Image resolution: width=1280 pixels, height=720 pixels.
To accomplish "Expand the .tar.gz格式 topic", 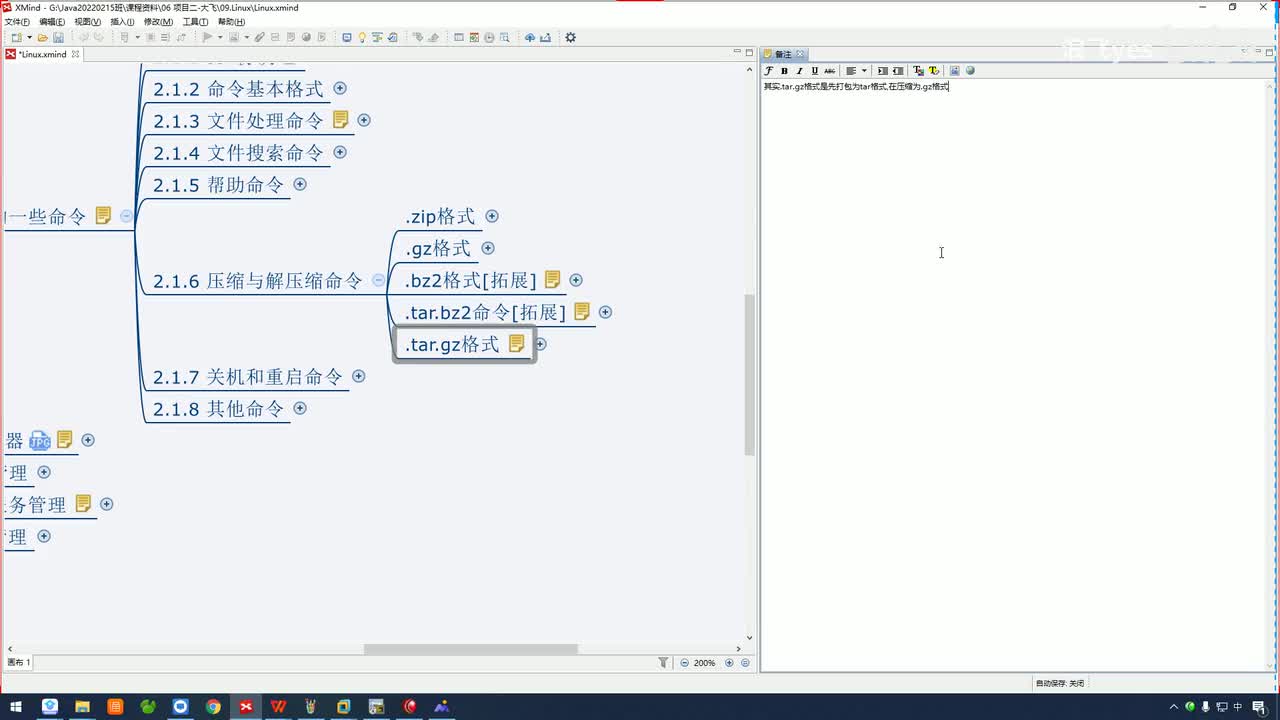I will click(x=541, y=344).
